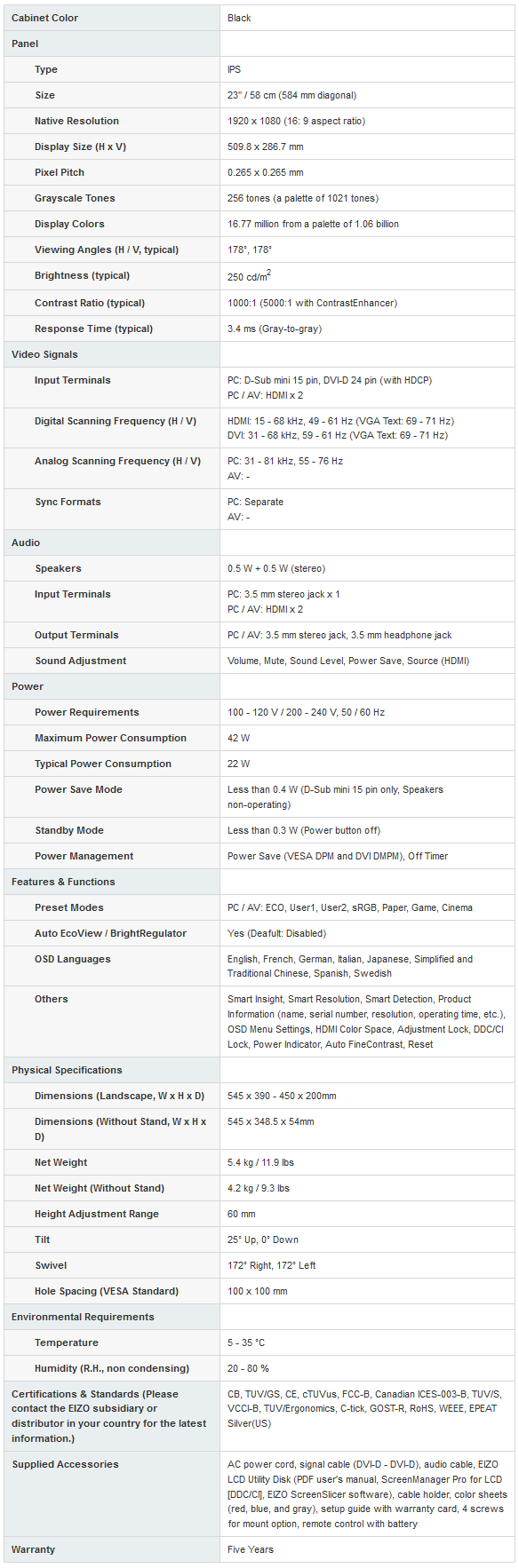Click the Power Management row label
The width and height of the screenshot is (519, 1568).
(x=84, y=856)
